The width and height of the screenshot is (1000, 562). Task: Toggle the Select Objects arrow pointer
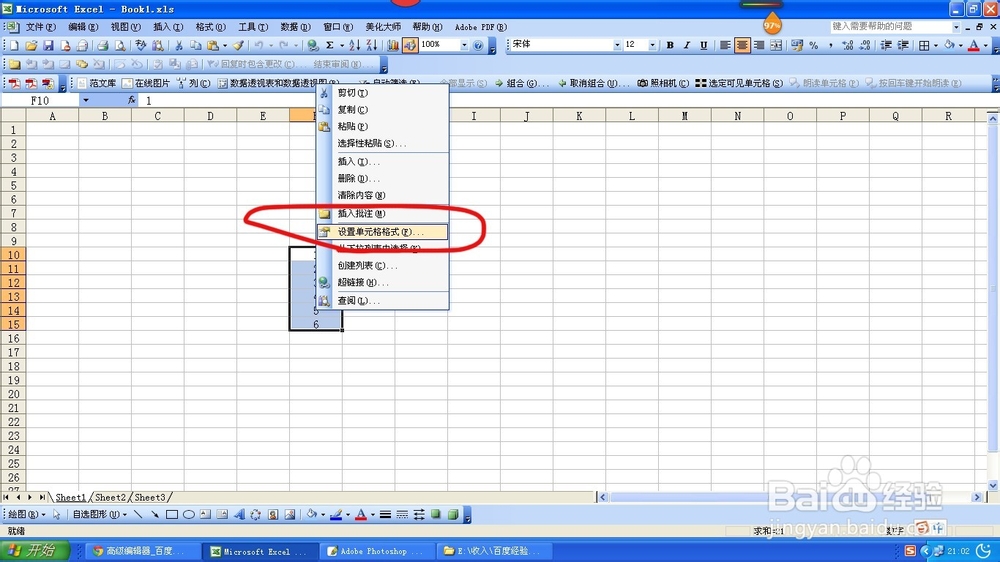[x=57, y=515]
